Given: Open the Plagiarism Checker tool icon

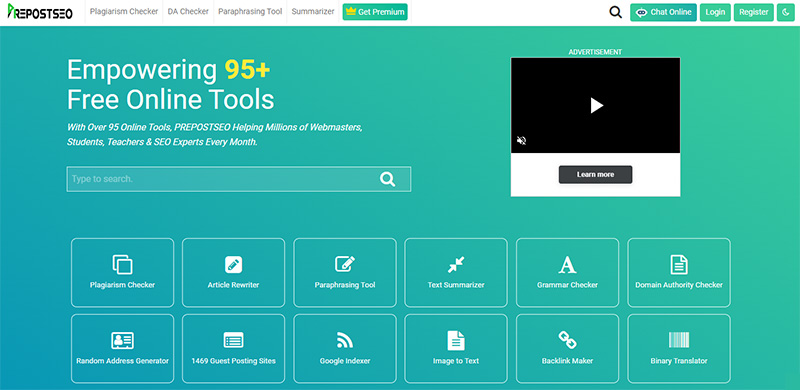Looking at the screenshot, I should (122, 264).
